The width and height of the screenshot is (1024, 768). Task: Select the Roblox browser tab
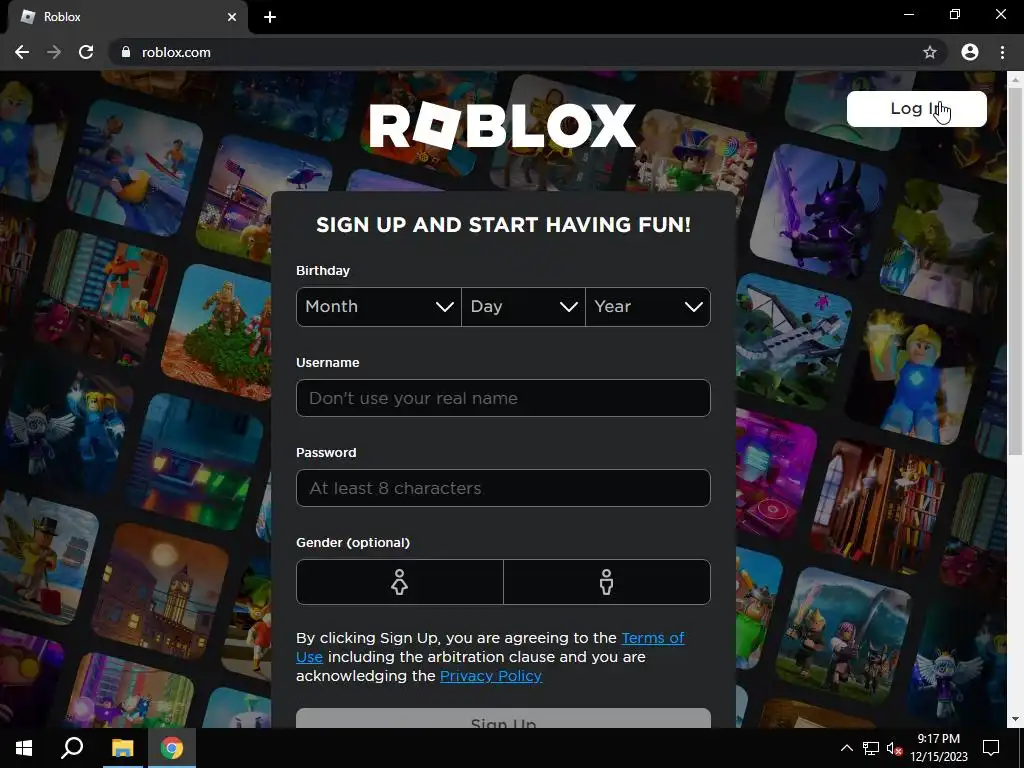click(127, 17)
